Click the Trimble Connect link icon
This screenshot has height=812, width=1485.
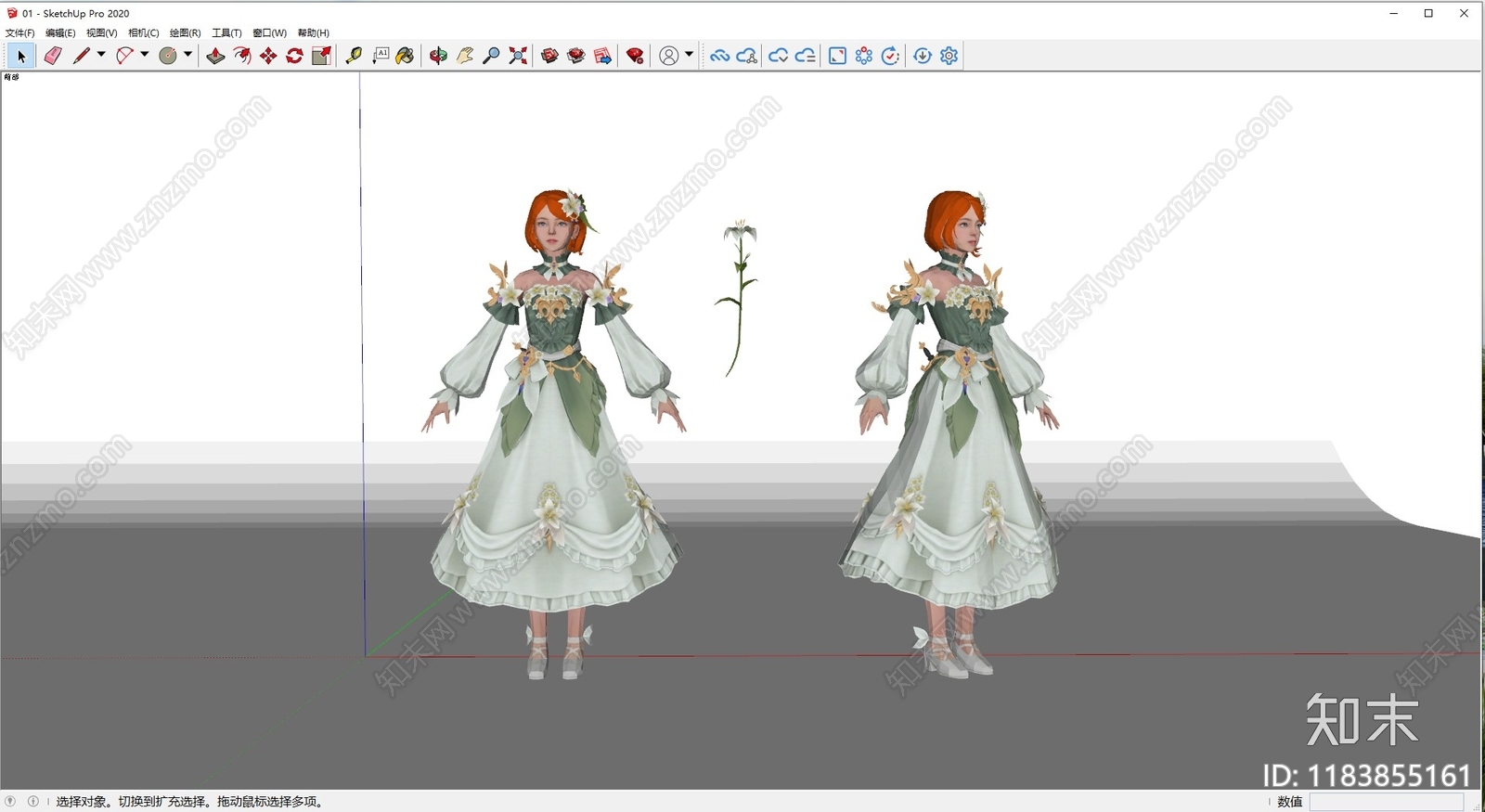[719, 56]
